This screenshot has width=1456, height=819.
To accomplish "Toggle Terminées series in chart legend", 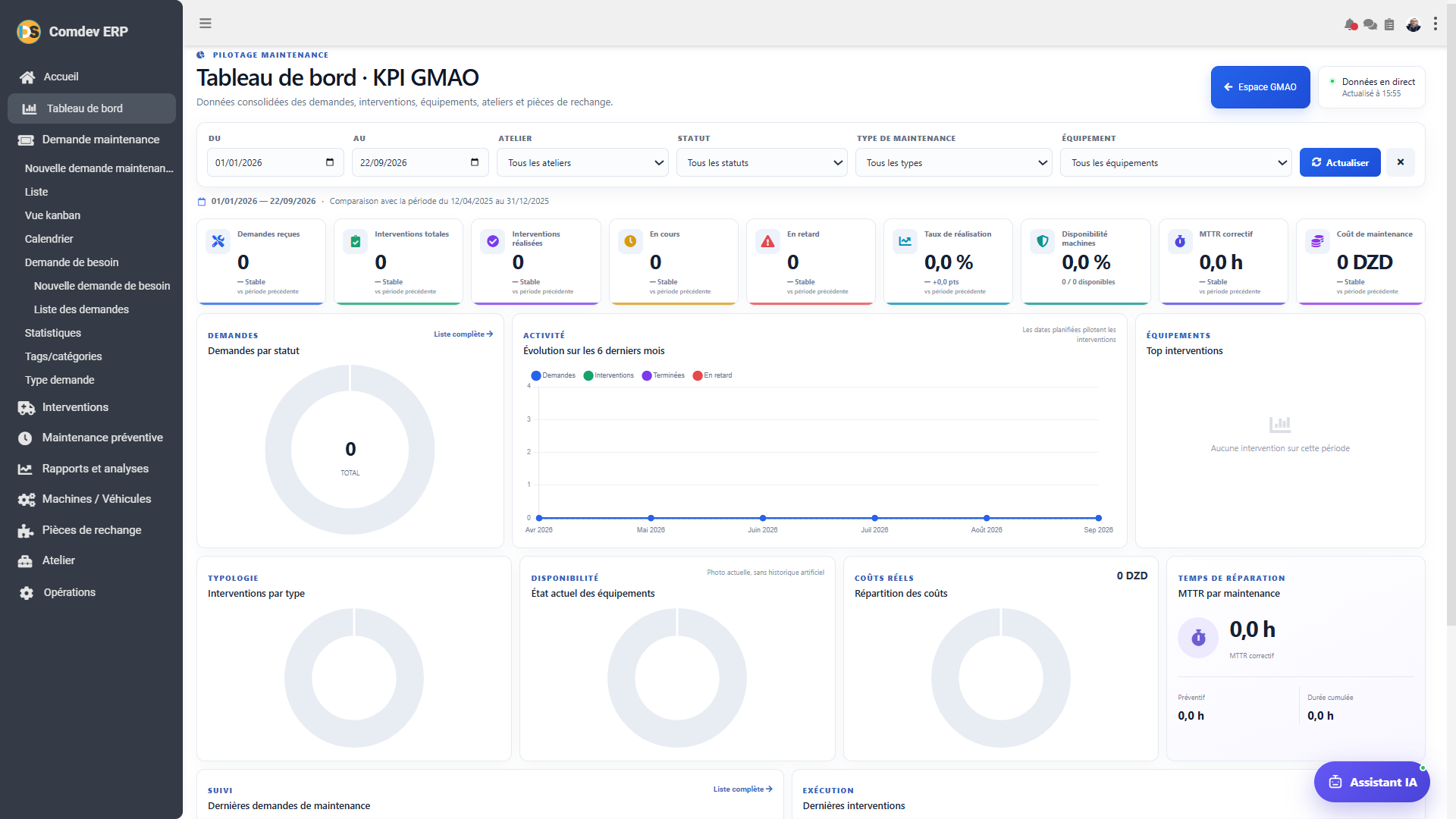I will pos(664,375).
